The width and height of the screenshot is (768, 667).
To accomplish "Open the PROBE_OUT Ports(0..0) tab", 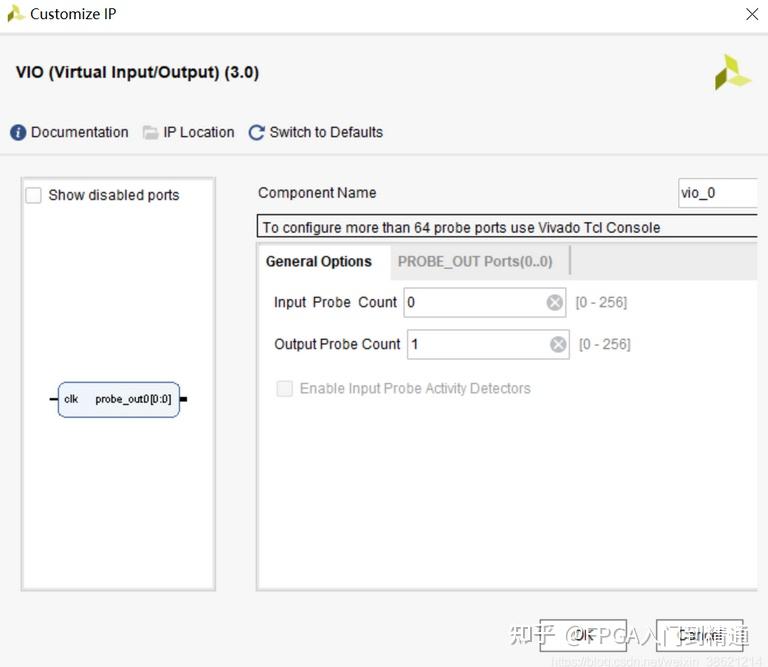I will pos(475,262).
